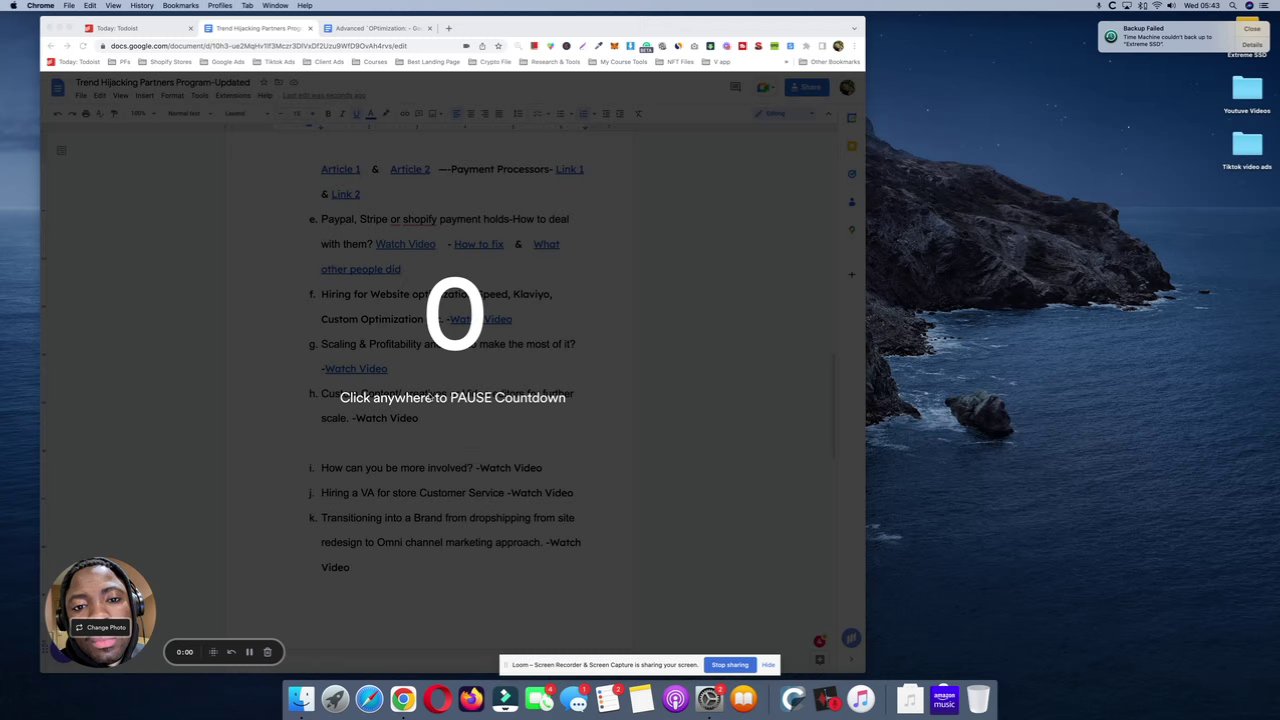
Task: Open the How to fix link
Action: coord(478,244)
